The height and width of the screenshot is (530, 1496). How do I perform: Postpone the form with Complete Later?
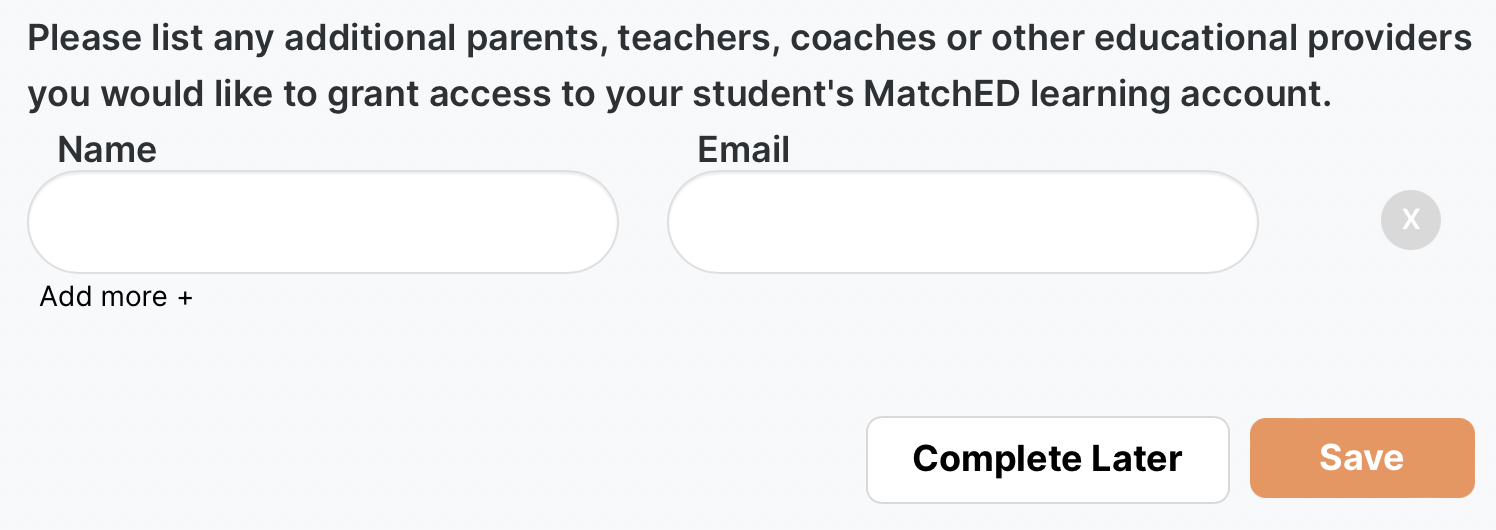pyautogui.click(x=1047, y=459)
